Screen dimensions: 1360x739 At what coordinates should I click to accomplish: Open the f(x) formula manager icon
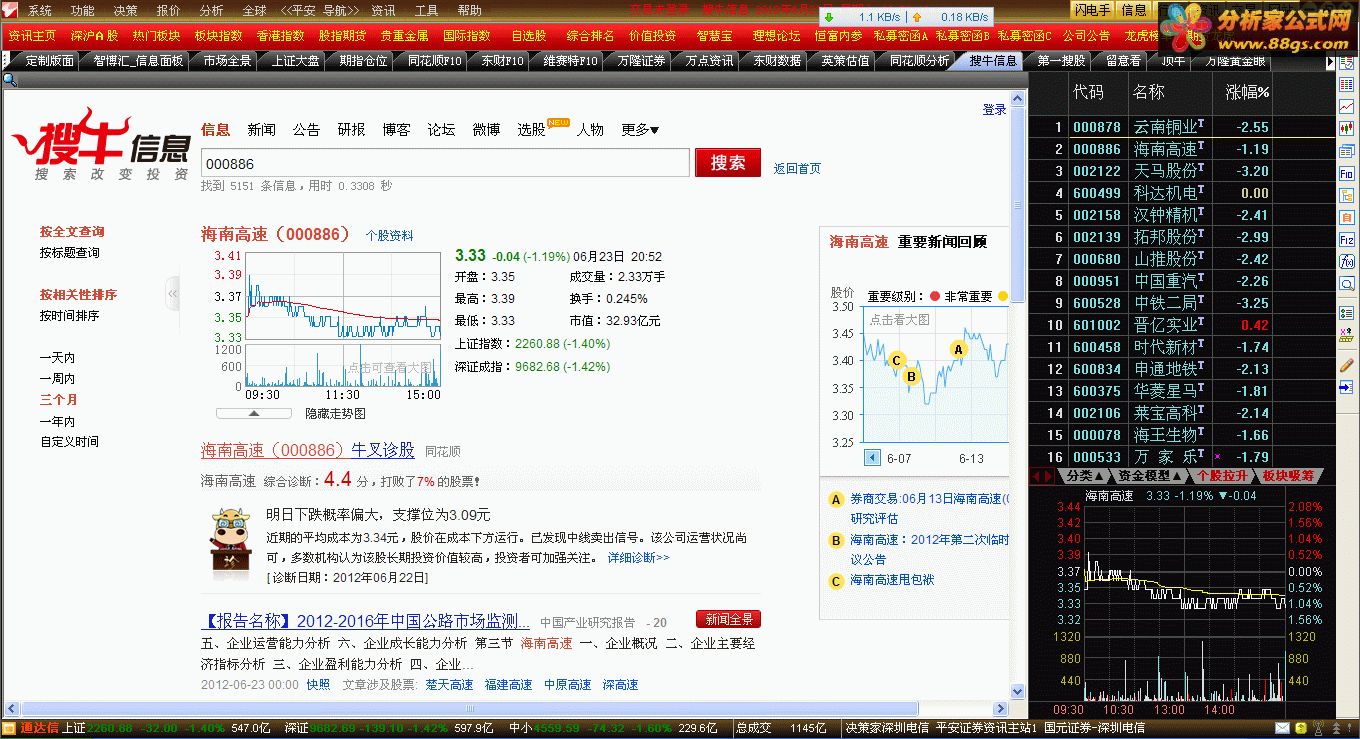1346,262
